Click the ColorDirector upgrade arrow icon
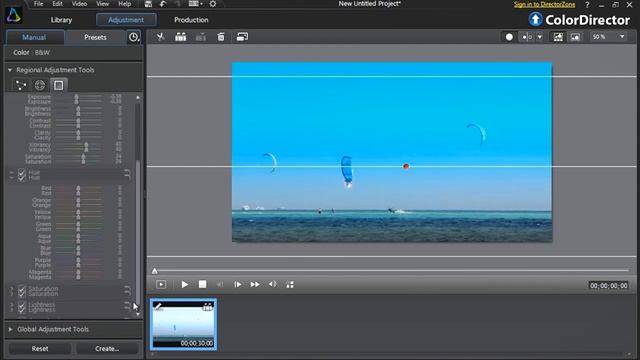Image resolution: width=640 pixels, height=360 pixels. point(535,19)
